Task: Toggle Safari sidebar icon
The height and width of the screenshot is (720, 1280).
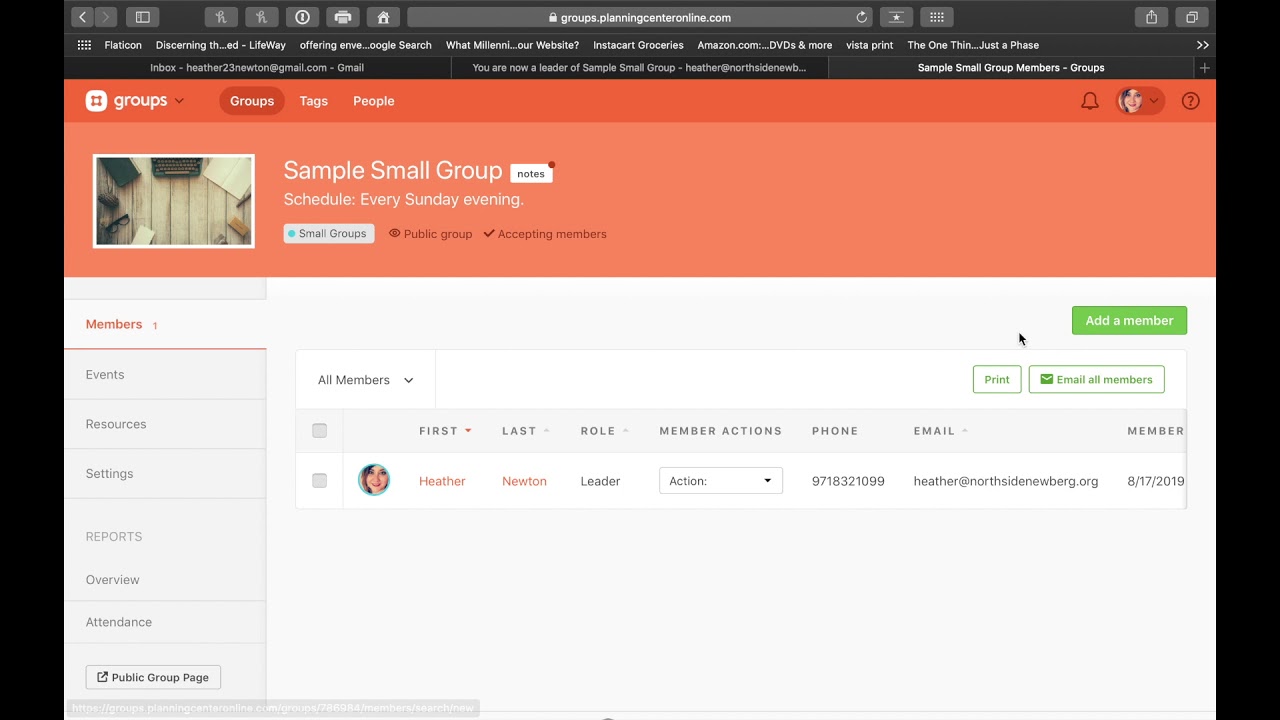Action: point(142,17)
